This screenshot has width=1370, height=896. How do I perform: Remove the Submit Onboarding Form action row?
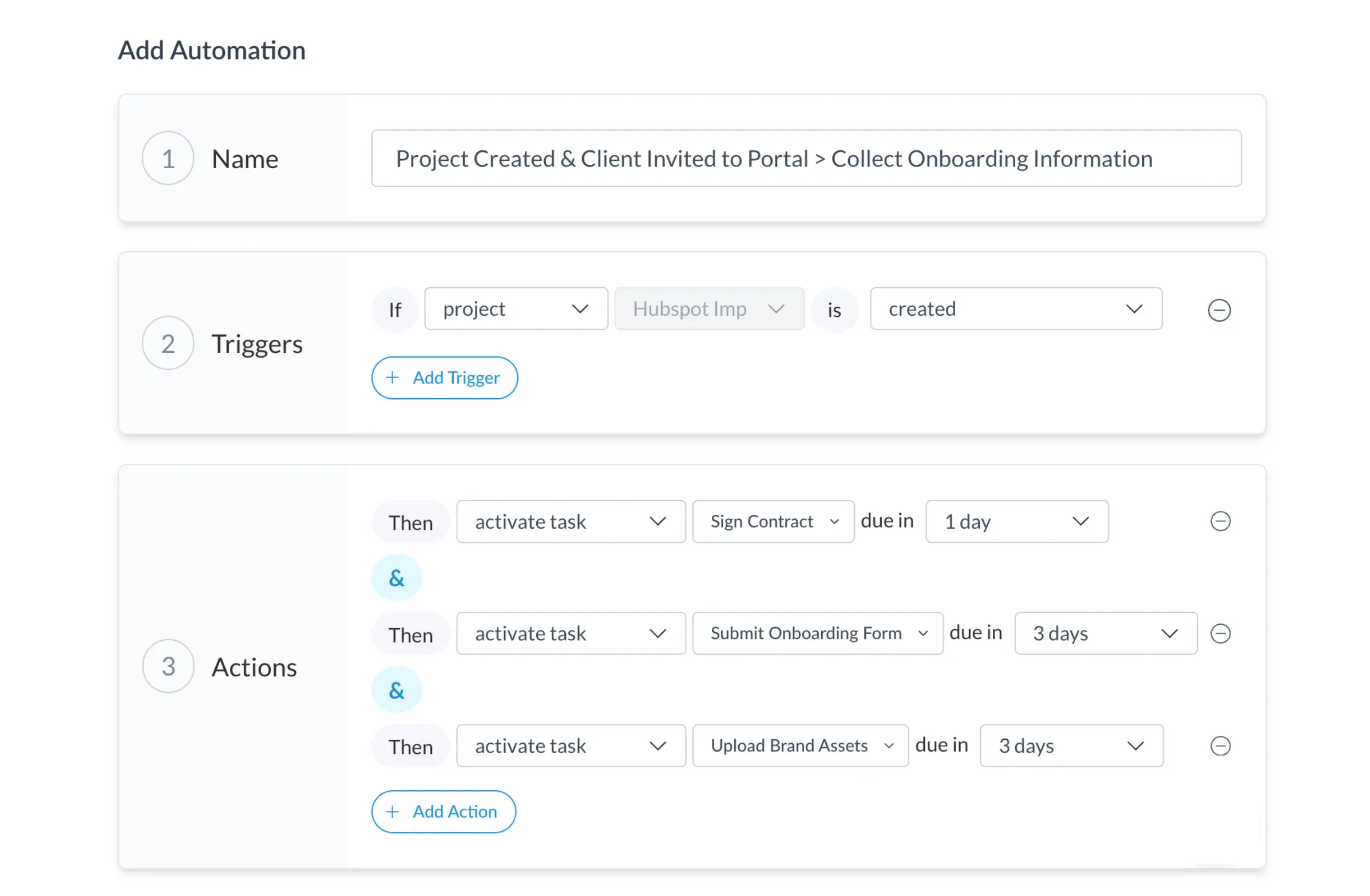1219,633
